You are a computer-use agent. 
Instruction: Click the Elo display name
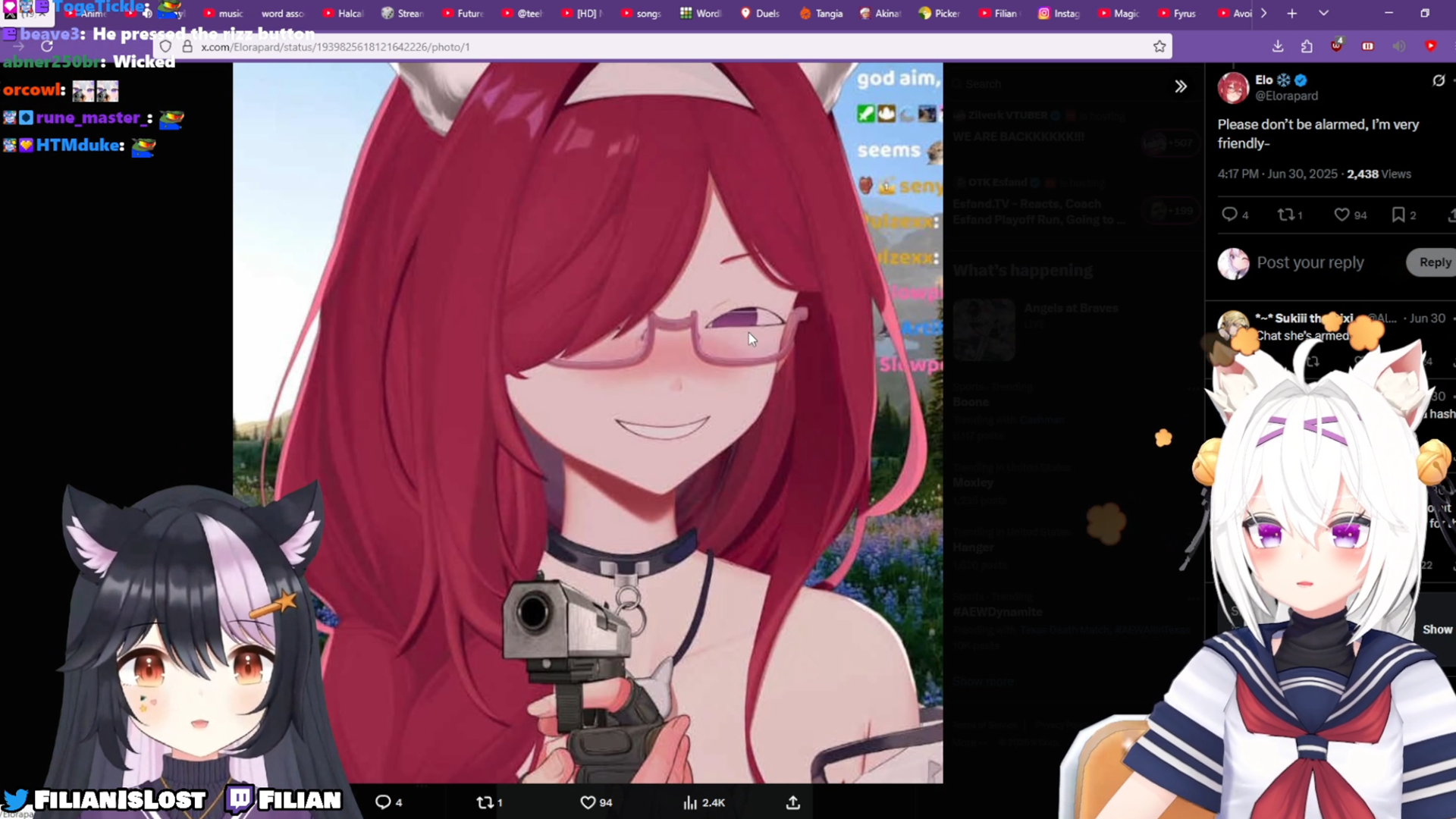click(x=1263, y=80)
